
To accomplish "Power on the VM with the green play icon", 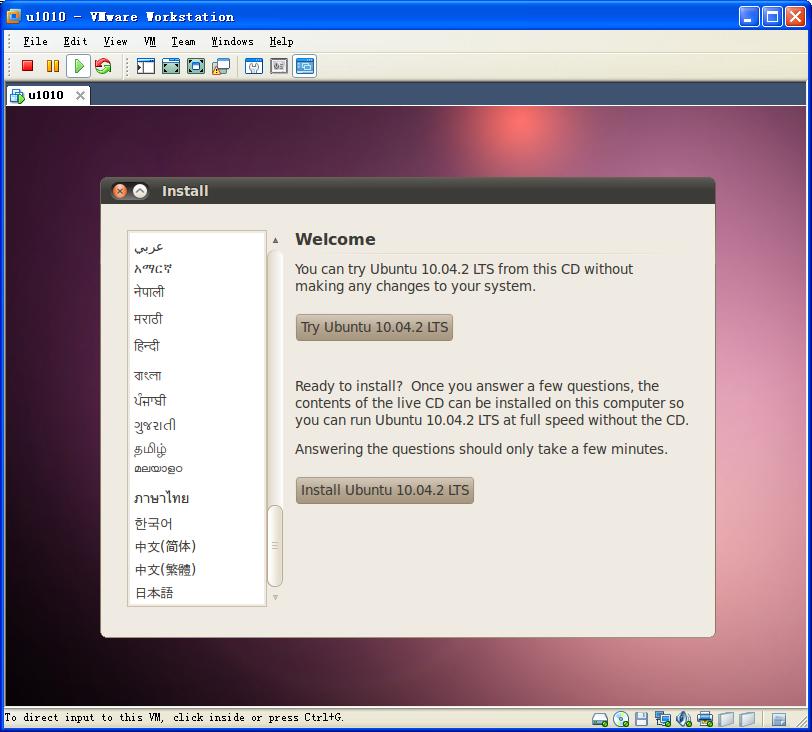I will 79,66.
